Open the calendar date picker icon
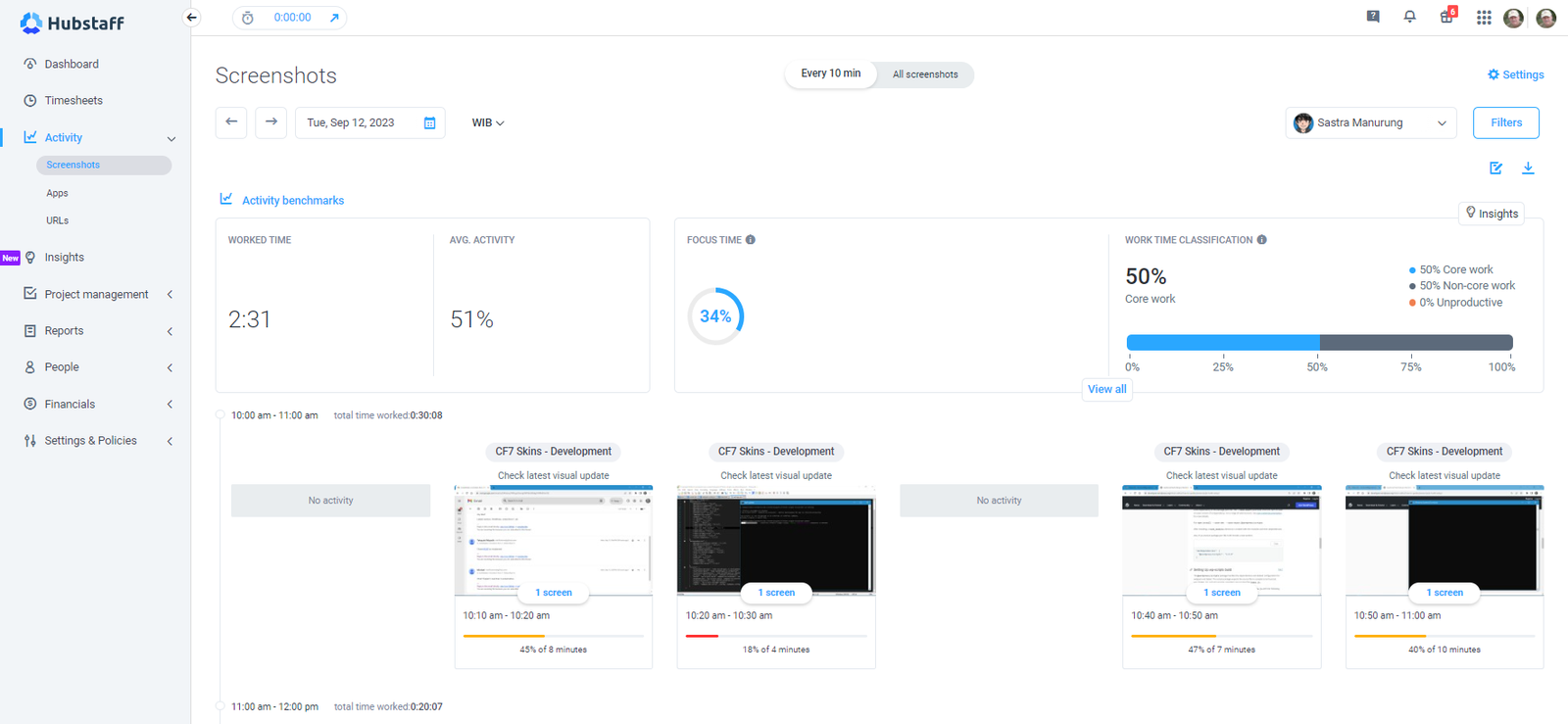 (x=429, y=123)
